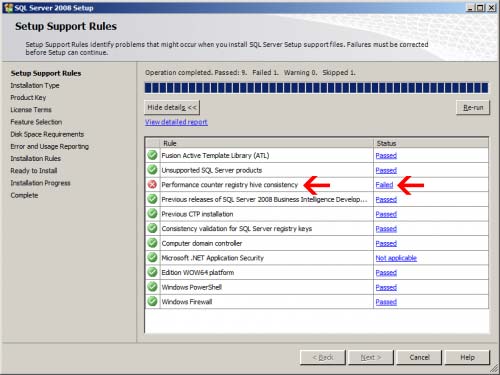
Task: Click SQL Server Setup icon in title bar
Action: 8,8
